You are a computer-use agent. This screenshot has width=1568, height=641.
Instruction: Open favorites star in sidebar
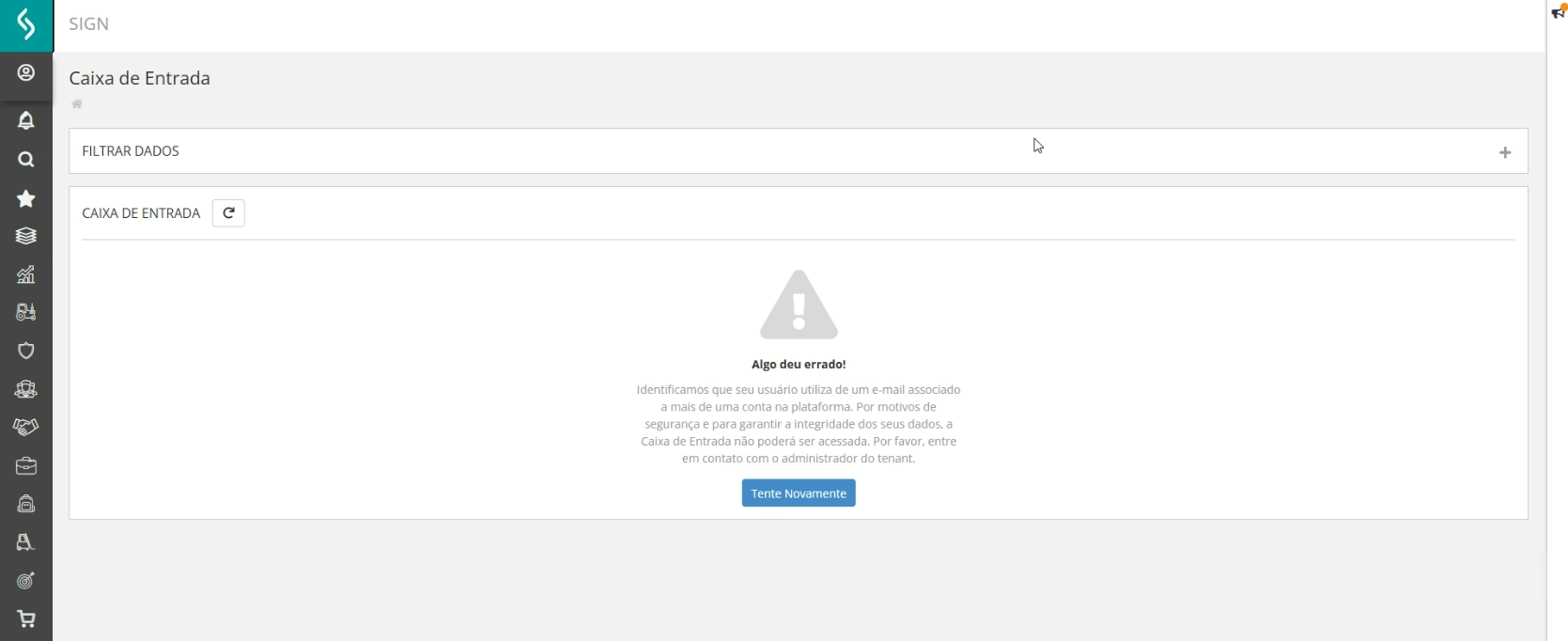26,198
